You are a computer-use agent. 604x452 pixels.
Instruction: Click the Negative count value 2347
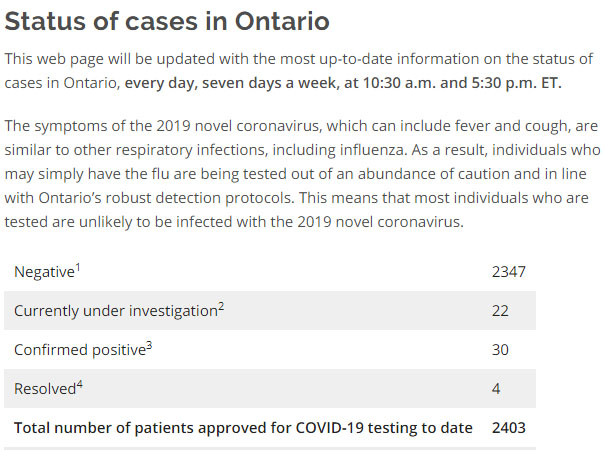[x=508, y=272]
